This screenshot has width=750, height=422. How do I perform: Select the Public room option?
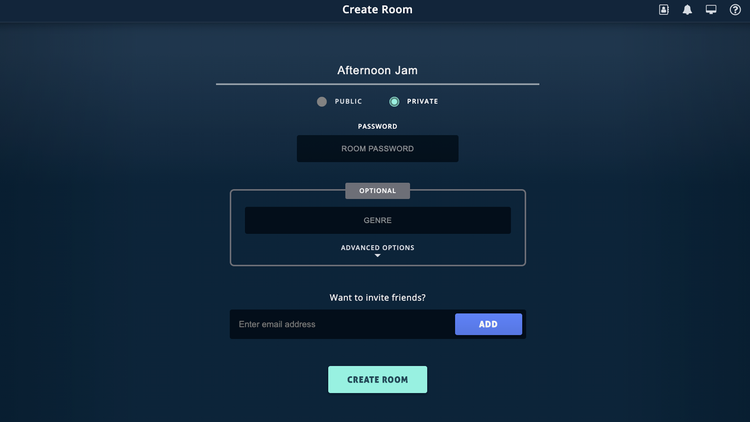(x=321, y=101)
